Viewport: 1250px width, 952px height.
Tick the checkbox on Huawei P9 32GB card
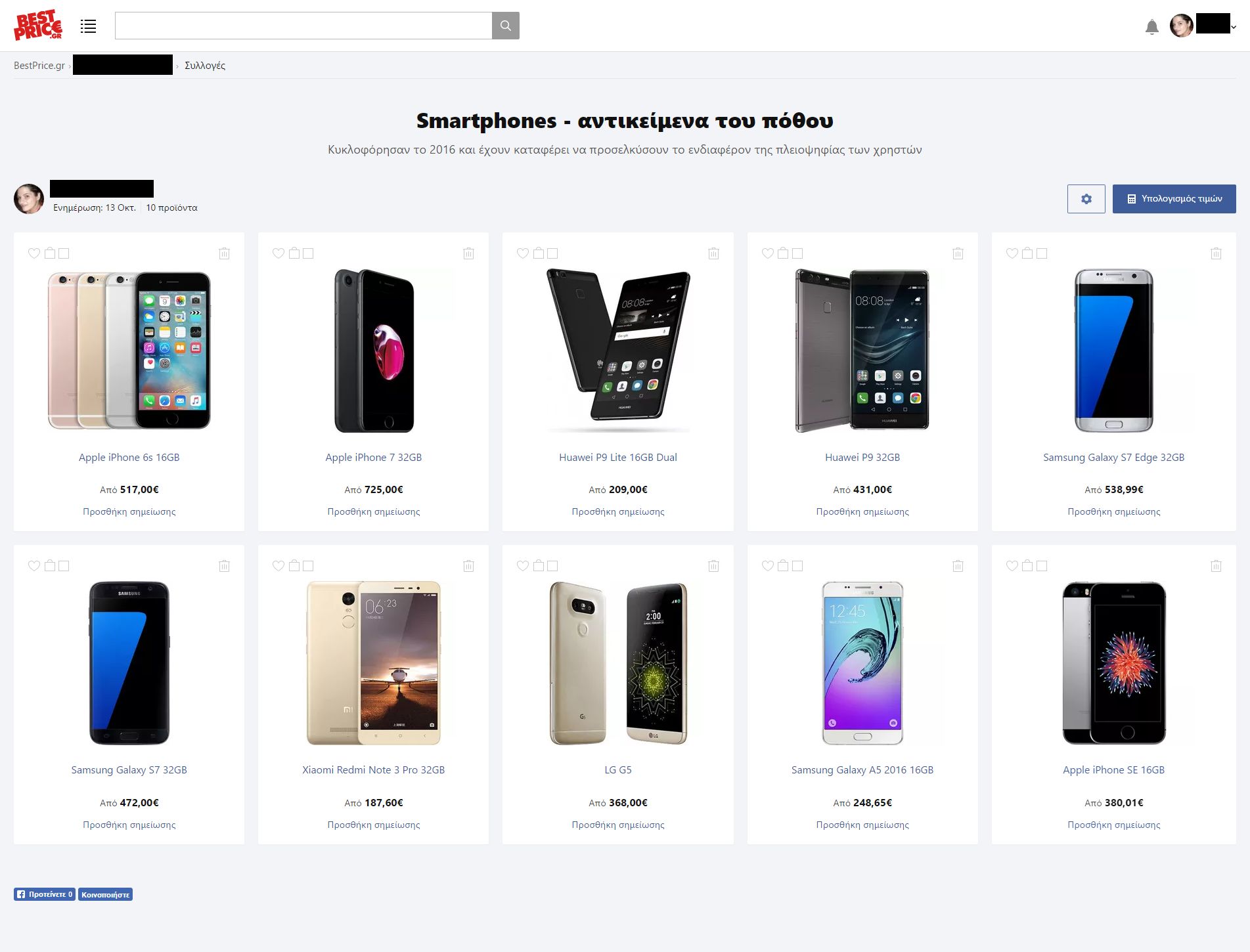(x=797, y=253)
